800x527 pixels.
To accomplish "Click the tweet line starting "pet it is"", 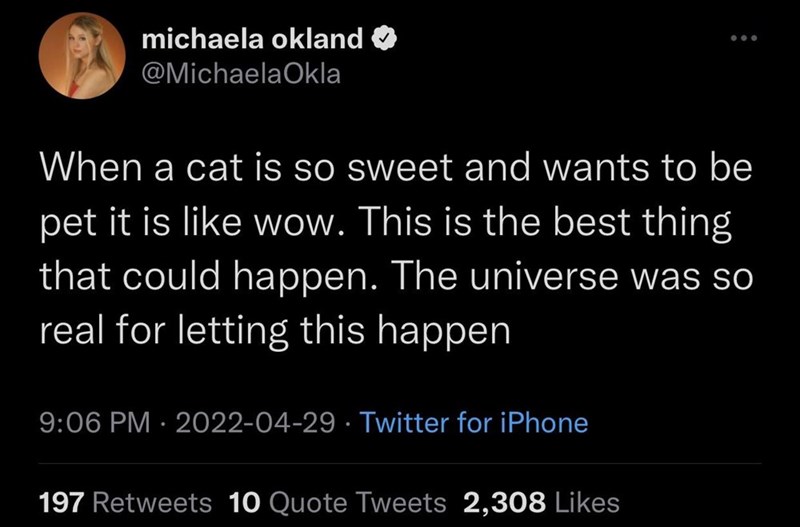I will point(385,222).
